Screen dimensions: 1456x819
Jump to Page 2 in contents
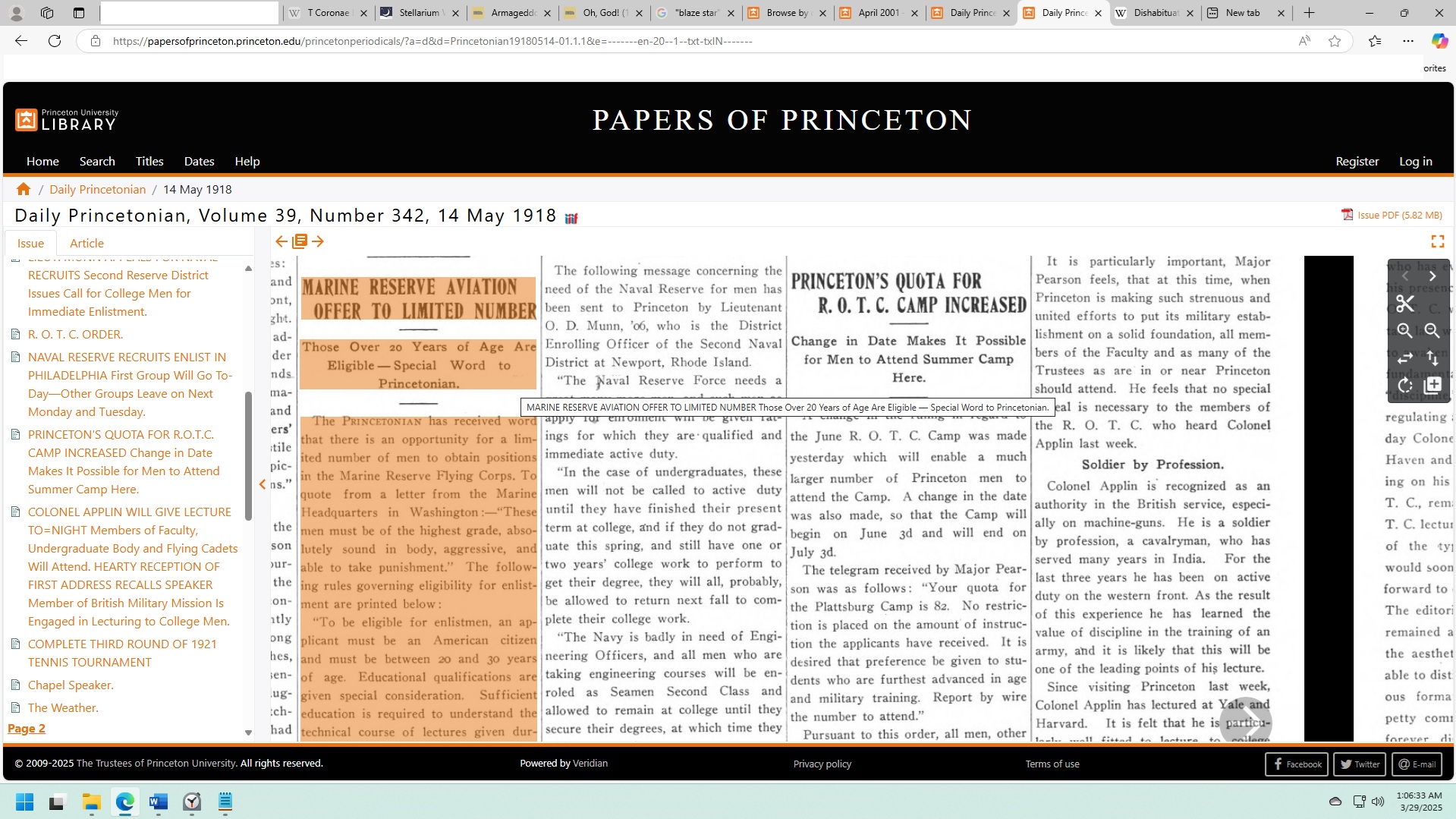27,728
